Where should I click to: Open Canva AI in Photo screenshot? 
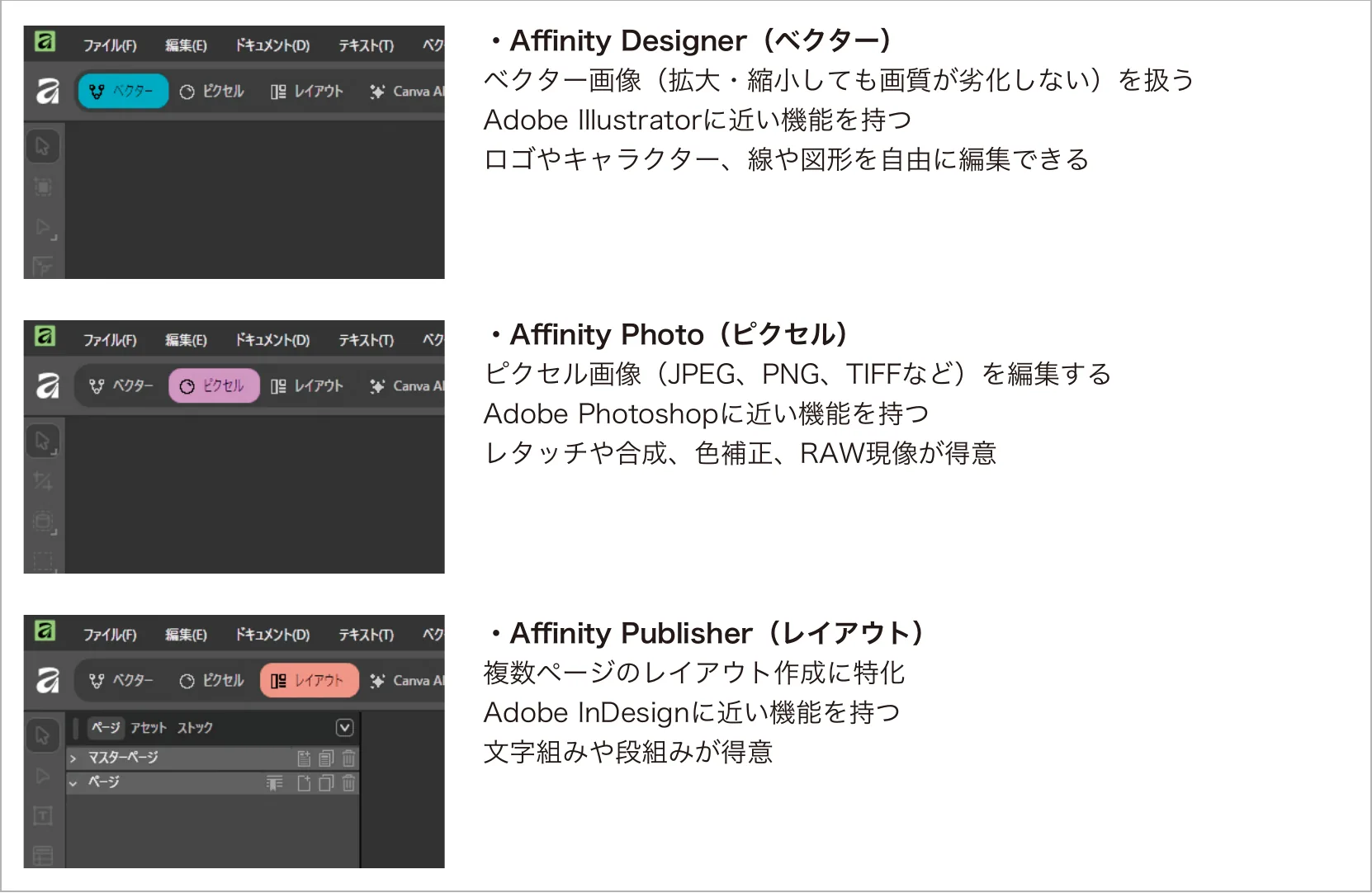(408, 385)
